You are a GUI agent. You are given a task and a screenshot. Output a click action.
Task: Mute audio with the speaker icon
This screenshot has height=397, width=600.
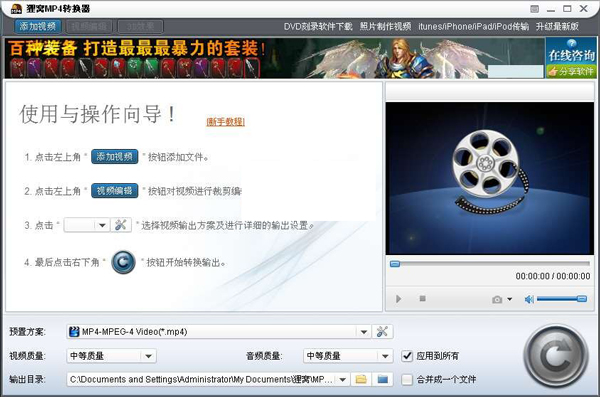click(x=529, y=299)
